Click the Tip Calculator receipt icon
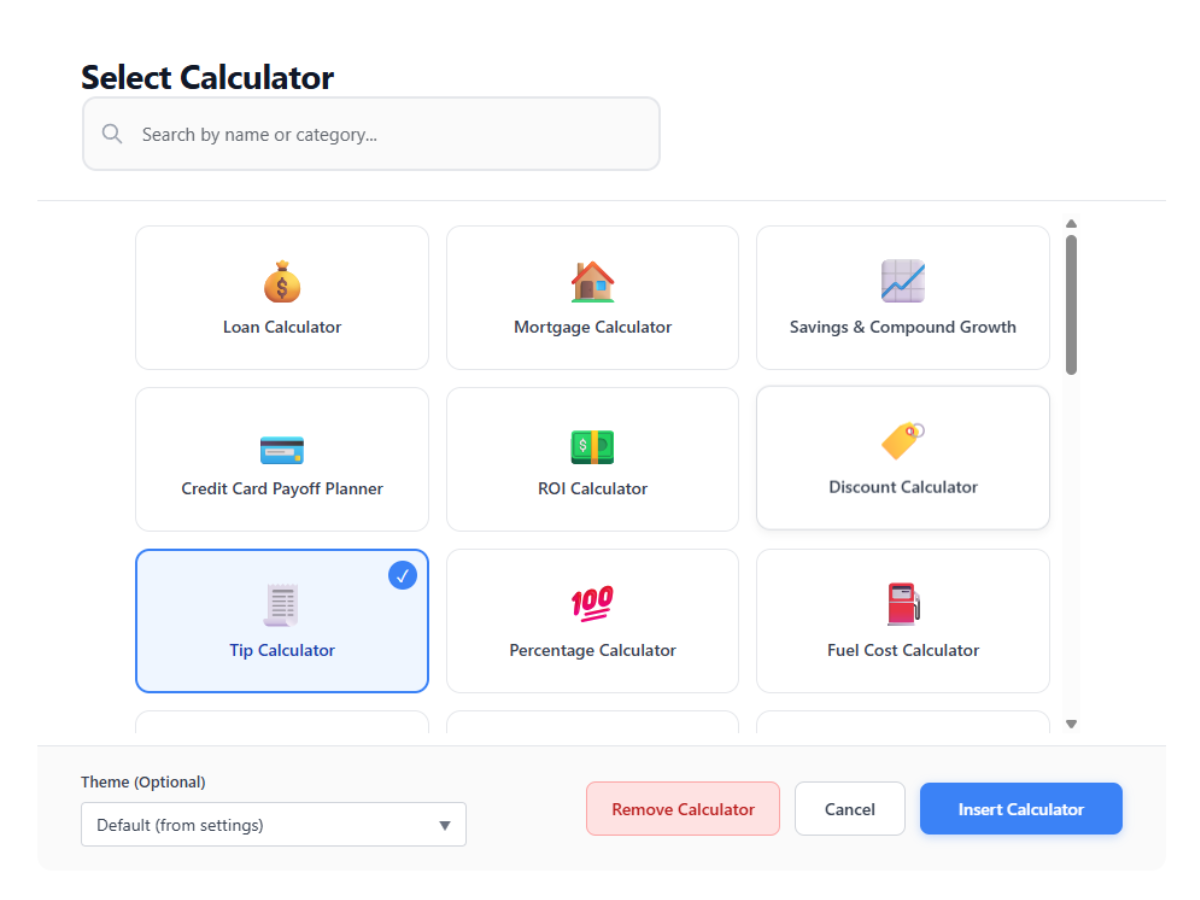The image size is (1200, 900). click(281, 604)
